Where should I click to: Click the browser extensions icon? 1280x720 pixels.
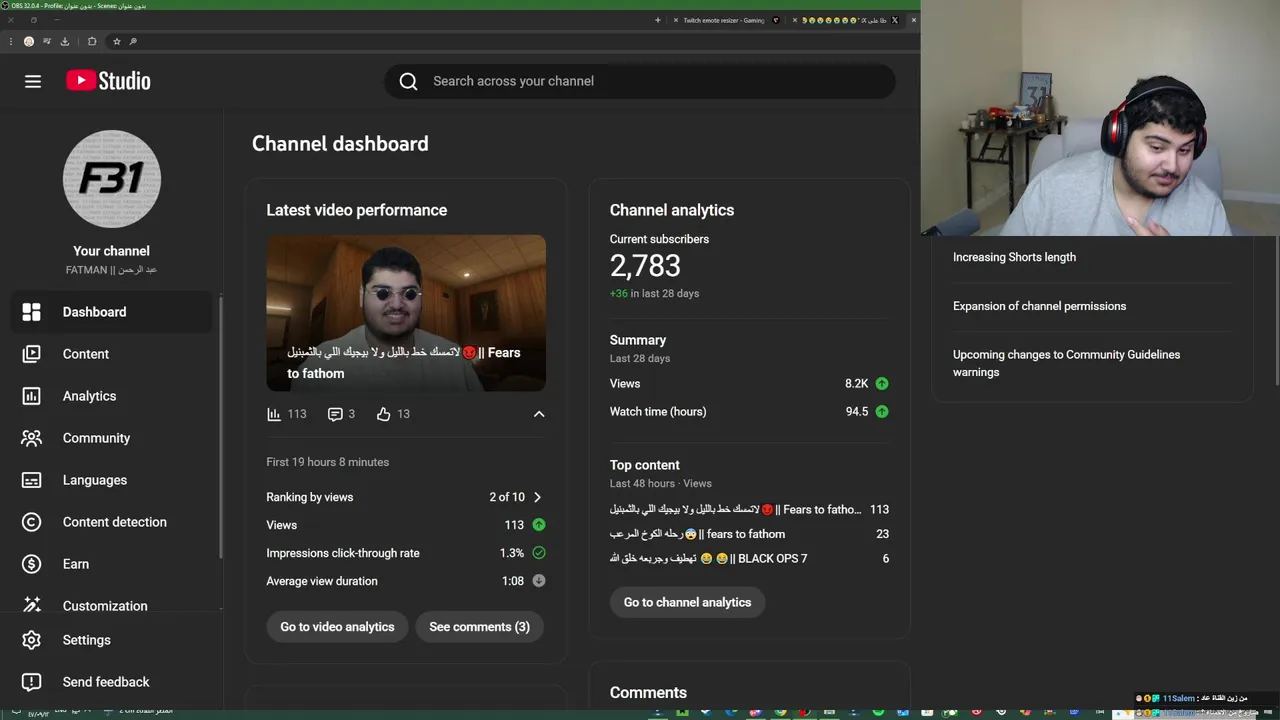point(92,41)
